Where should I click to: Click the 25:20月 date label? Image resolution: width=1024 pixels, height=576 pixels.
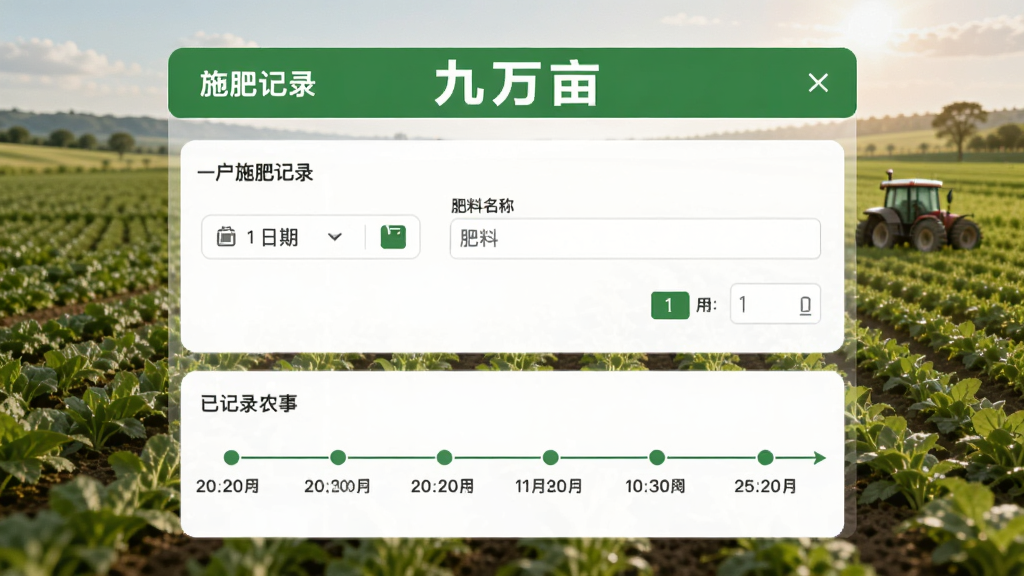coord(765,486)
